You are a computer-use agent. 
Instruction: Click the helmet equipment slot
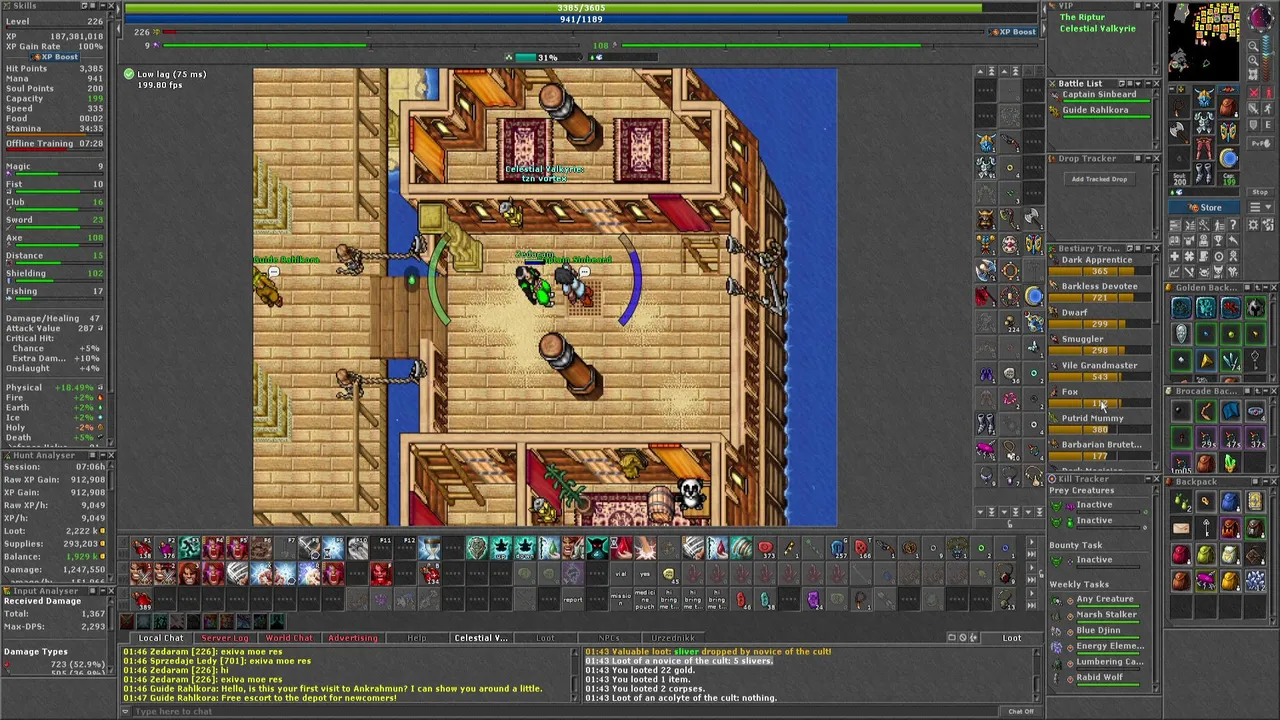(x=1204, y=98)
